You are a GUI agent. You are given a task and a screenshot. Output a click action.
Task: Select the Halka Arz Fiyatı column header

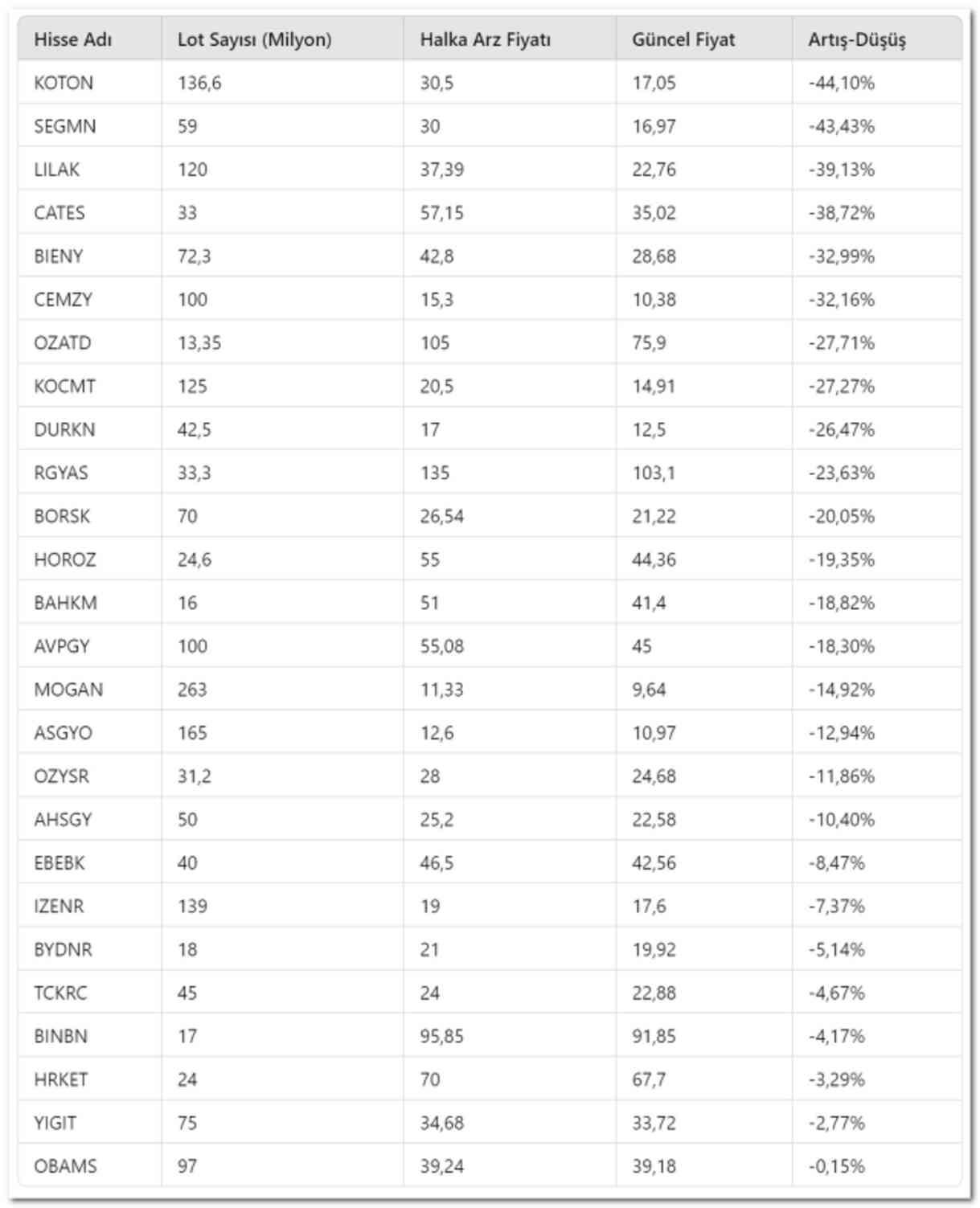[485, 39]
